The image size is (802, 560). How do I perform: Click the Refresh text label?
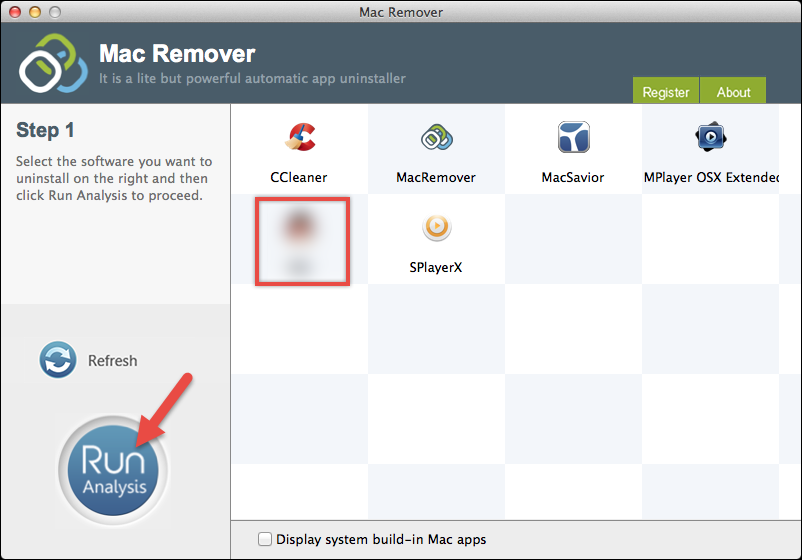click(x=113, y=361)
